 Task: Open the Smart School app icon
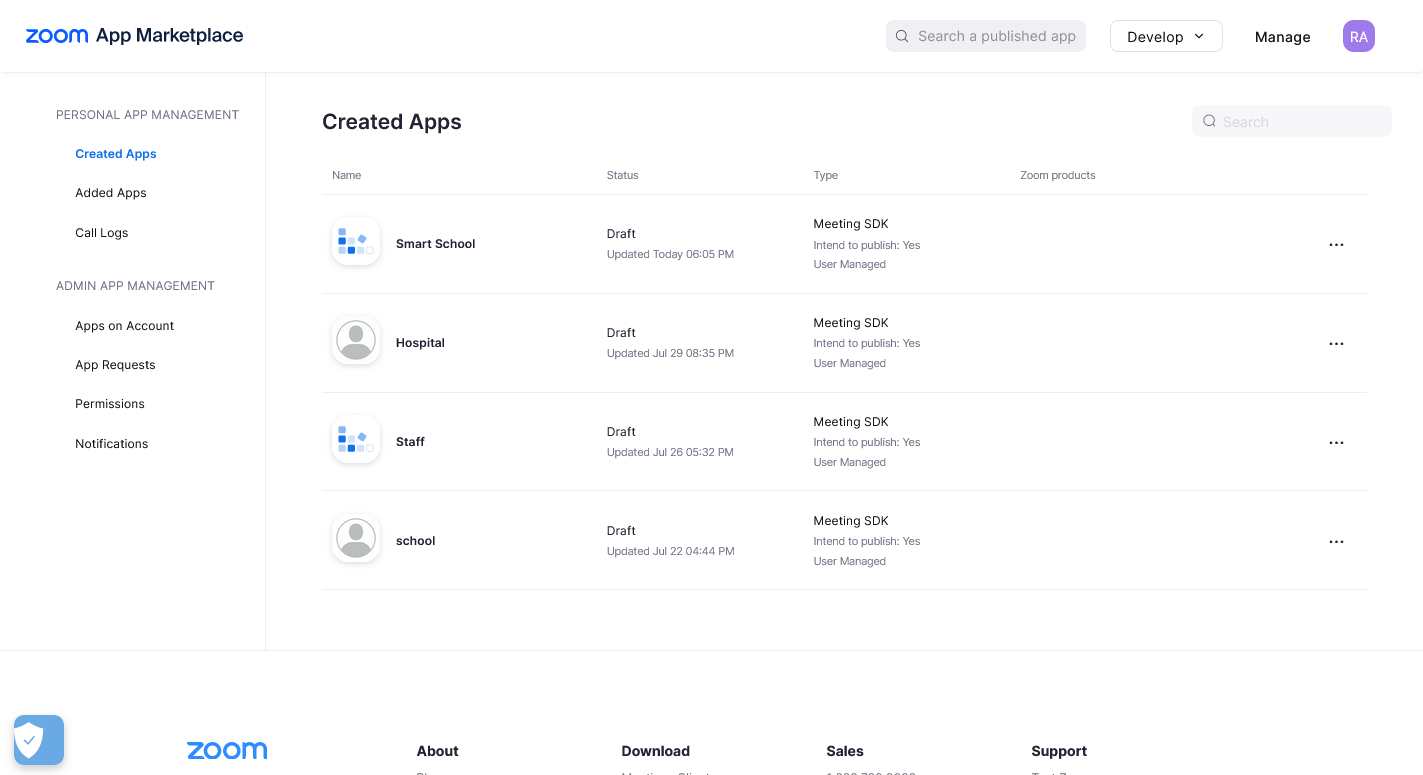[356, 242]
